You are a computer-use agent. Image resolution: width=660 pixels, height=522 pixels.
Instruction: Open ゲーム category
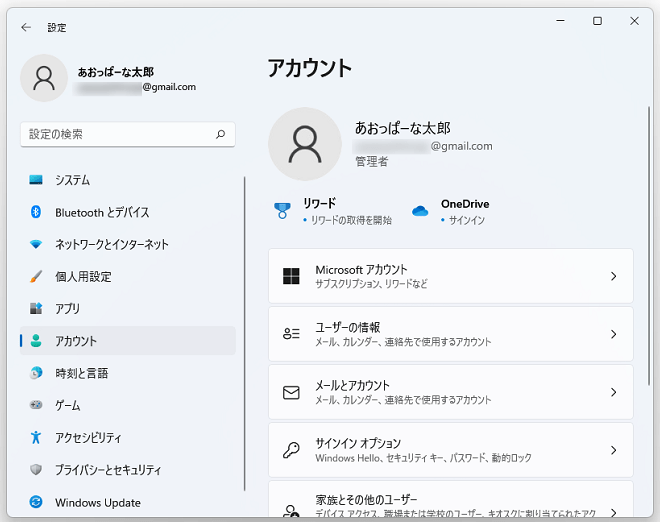[x=128, y=405]
